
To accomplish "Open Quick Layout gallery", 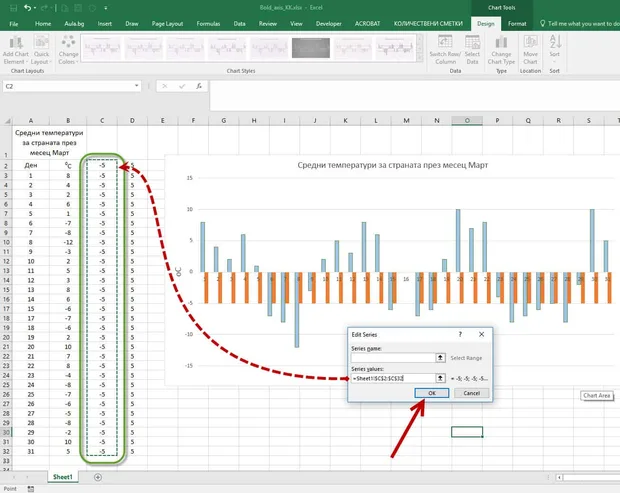I will pos(41,49).
